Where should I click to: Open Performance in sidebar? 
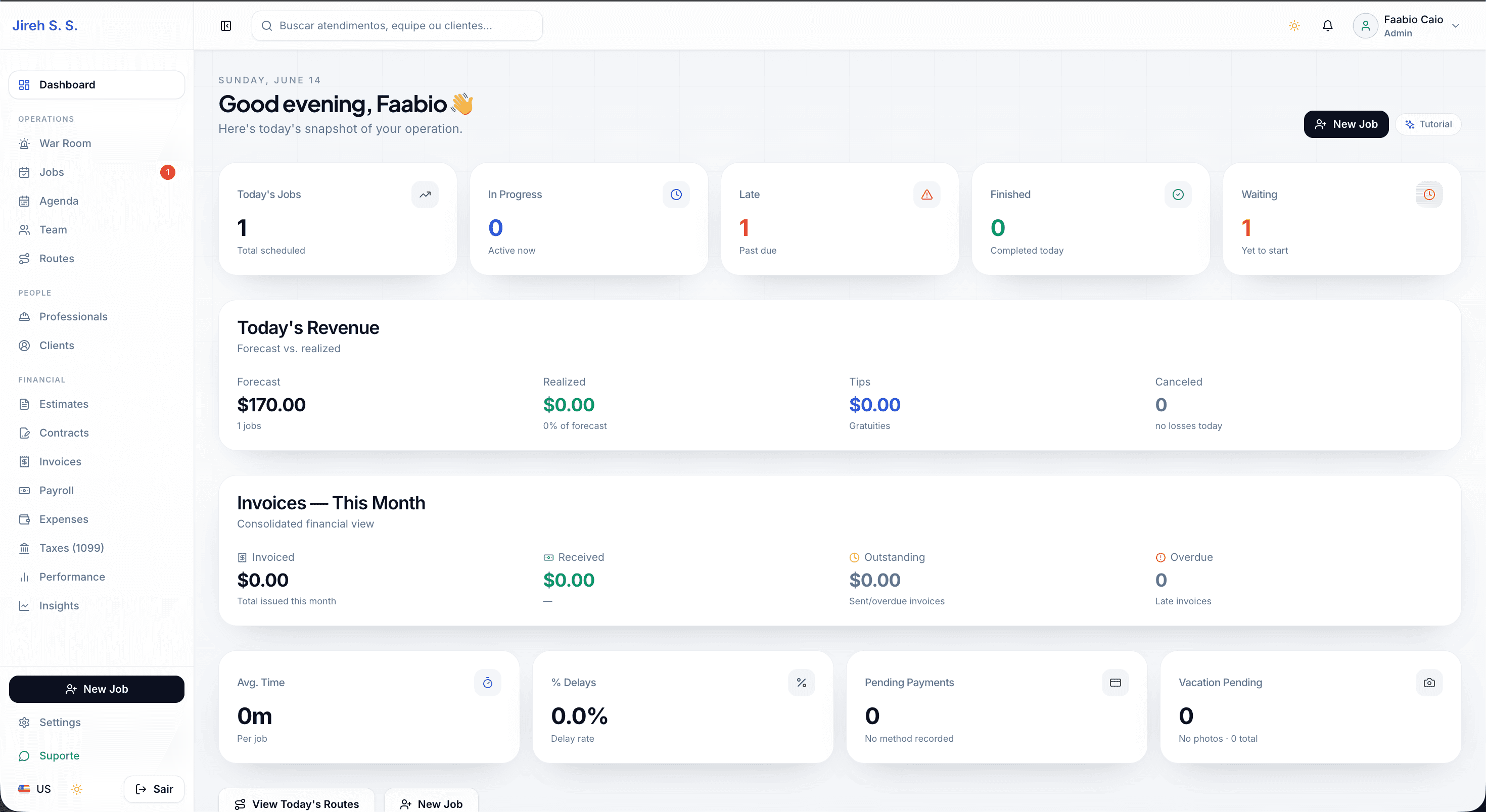(97, 577)
